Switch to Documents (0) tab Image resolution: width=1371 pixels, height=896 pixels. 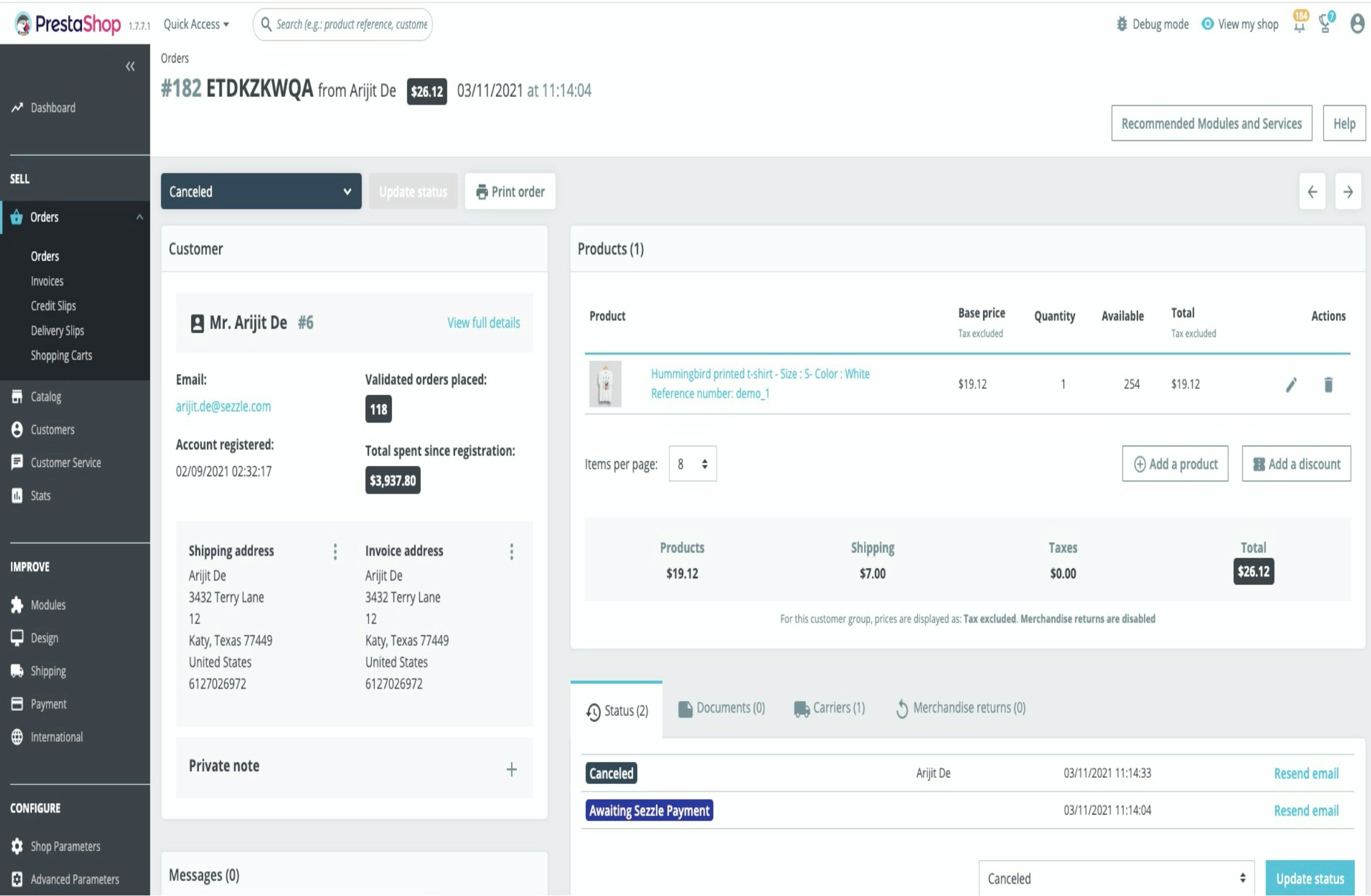point(721,708)
